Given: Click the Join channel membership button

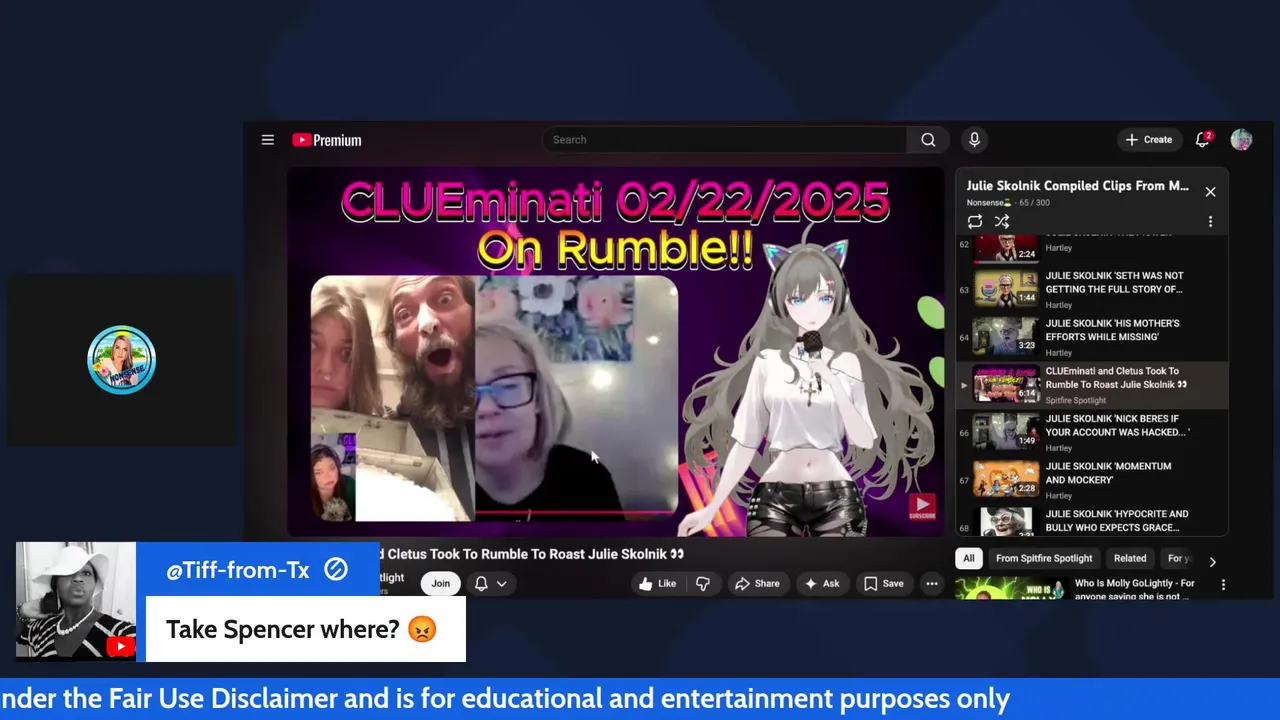Looking at the screenshot, I should pos(440,583).
